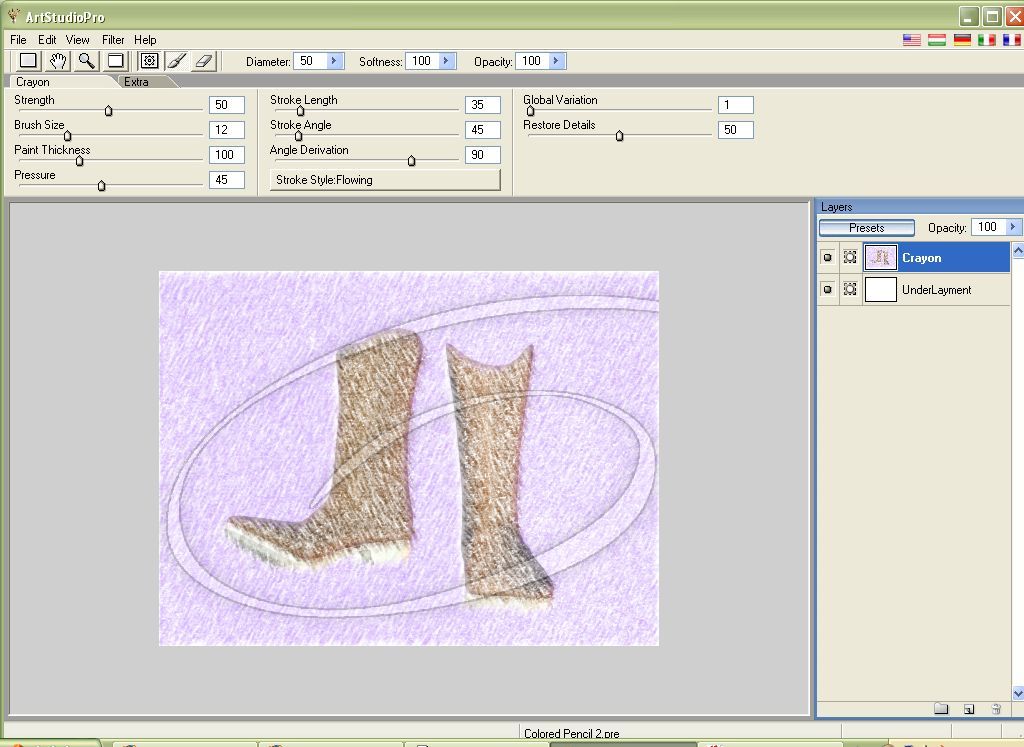Activate the Zoom magnifier tool
The image size is (1024, 747).
(x=85, y=61)
